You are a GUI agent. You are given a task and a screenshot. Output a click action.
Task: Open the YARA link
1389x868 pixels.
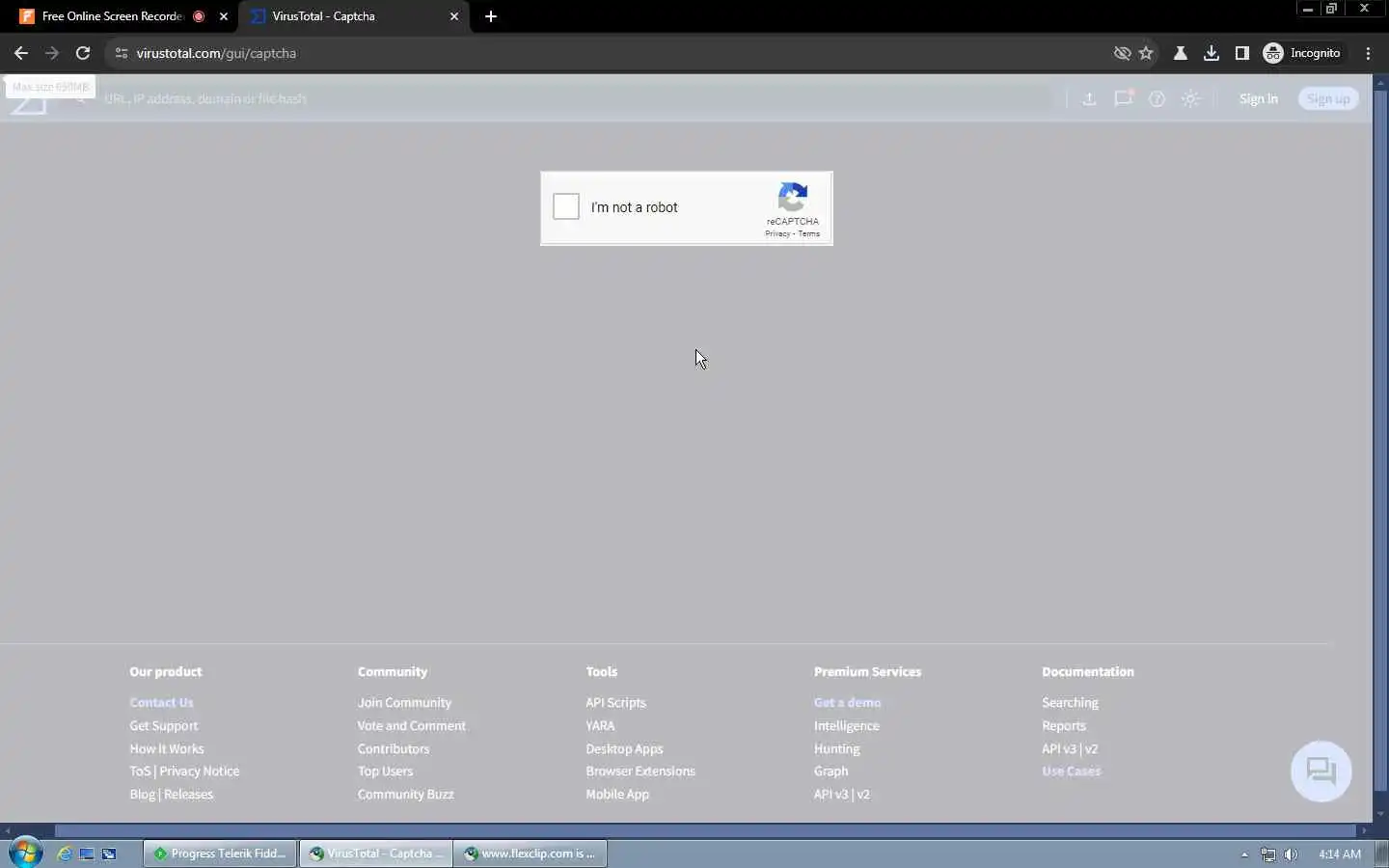click(x=600, y=726)
